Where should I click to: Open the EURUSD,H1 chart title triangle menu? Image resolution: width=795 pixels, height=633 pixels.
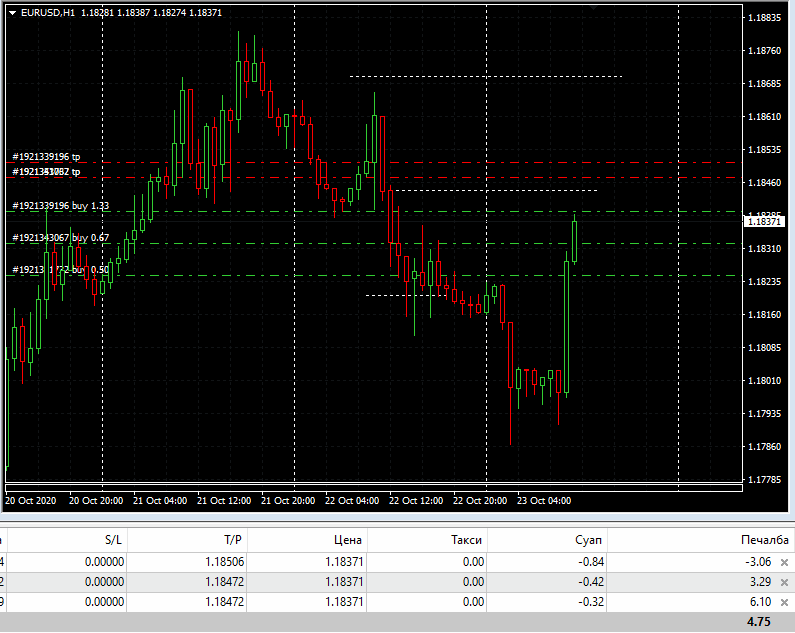point(13,13)
